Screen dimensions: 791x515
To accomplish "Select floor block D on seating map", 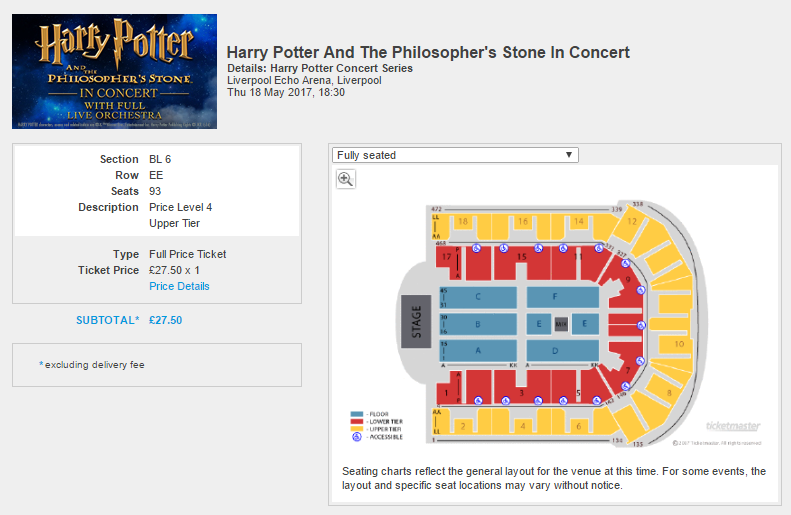I will 562,351.
